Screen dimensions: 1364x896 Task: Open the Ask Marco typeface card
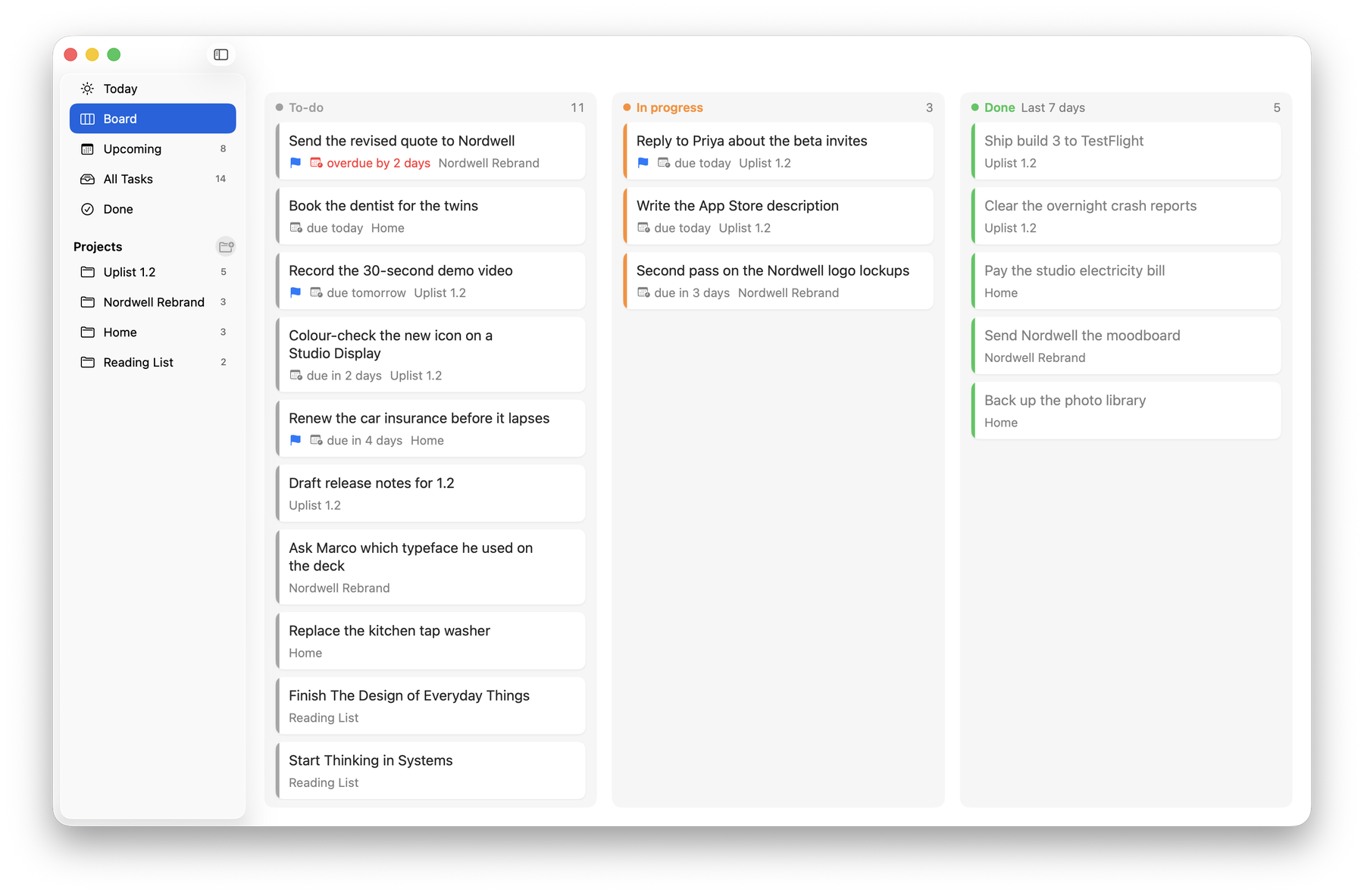[431, 567]
